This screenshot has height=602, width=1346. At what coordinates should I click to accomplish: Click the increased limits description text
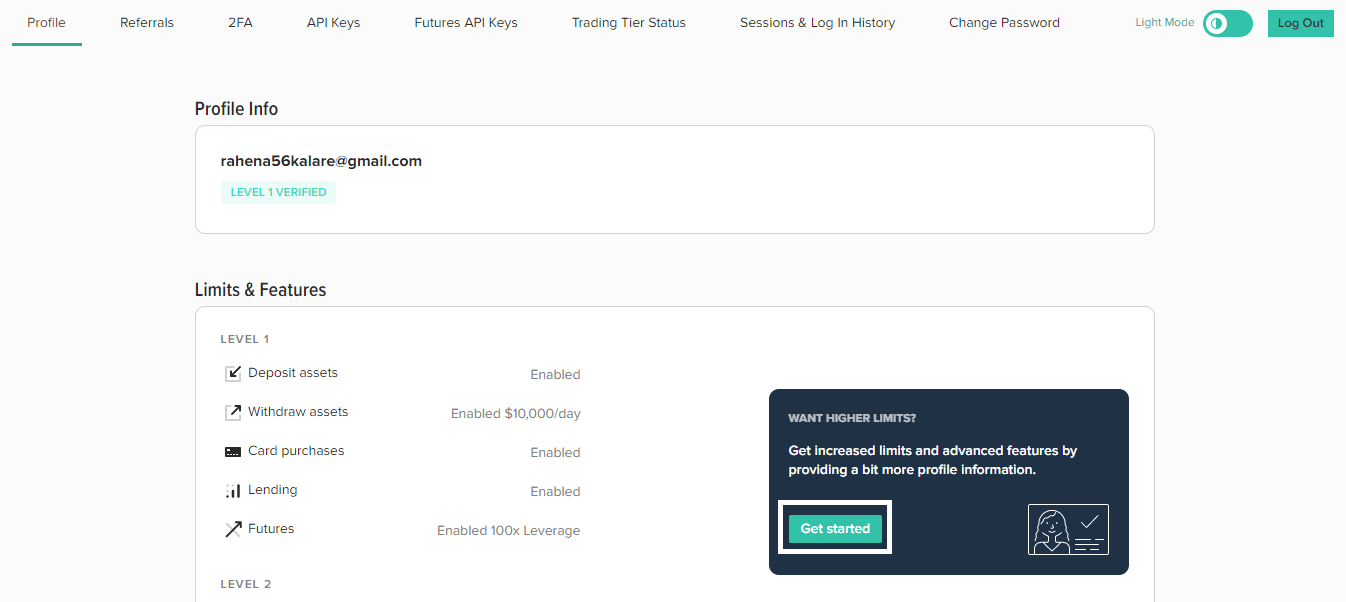(x=933, y=460)
